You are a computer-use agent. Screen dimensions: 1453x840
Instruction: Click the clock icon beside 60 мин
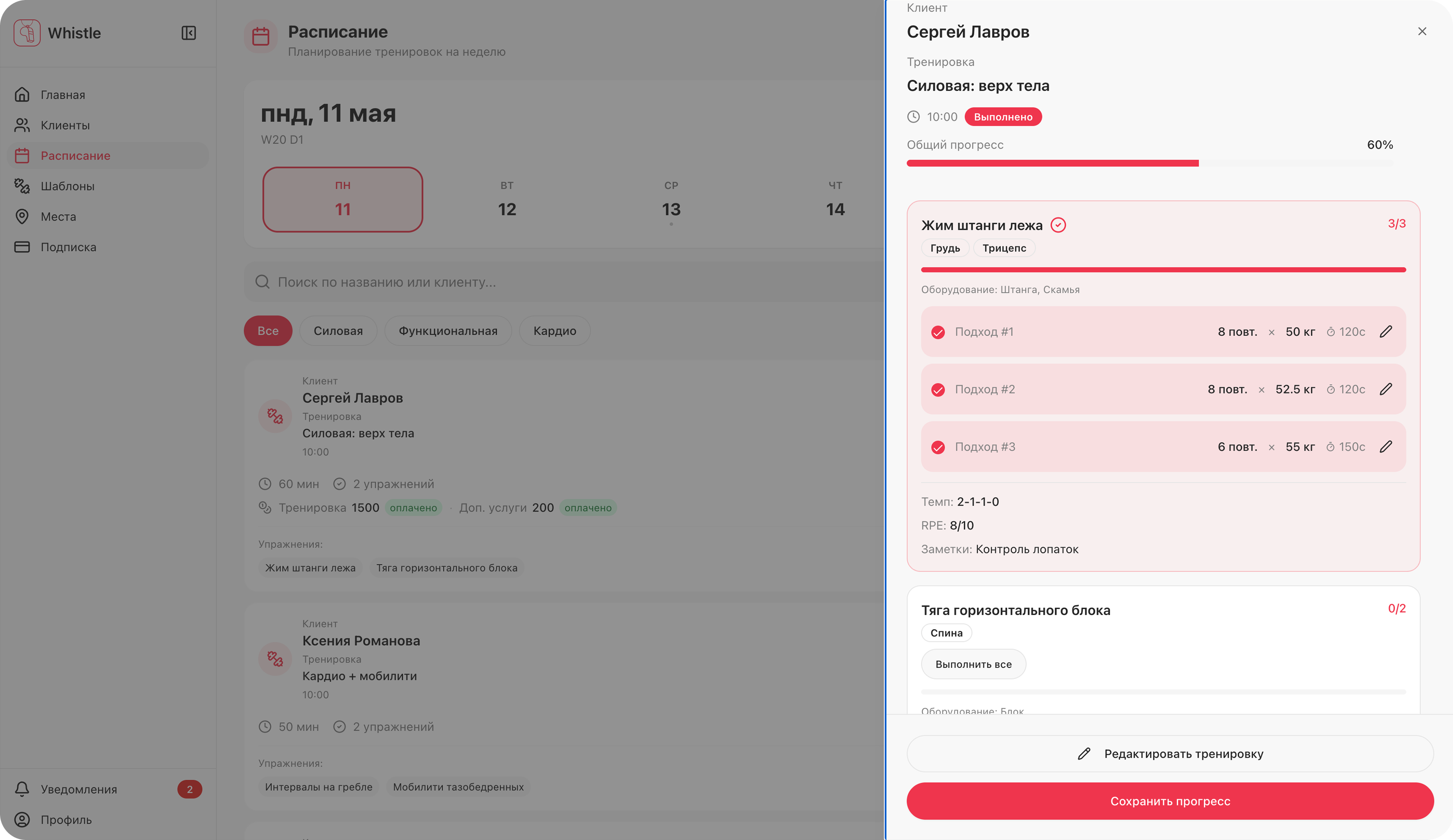(x=265, y=484)
